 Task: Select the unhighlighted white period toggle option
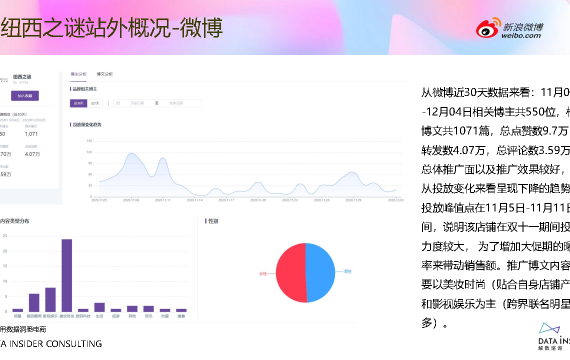click(x=95, y=103)
